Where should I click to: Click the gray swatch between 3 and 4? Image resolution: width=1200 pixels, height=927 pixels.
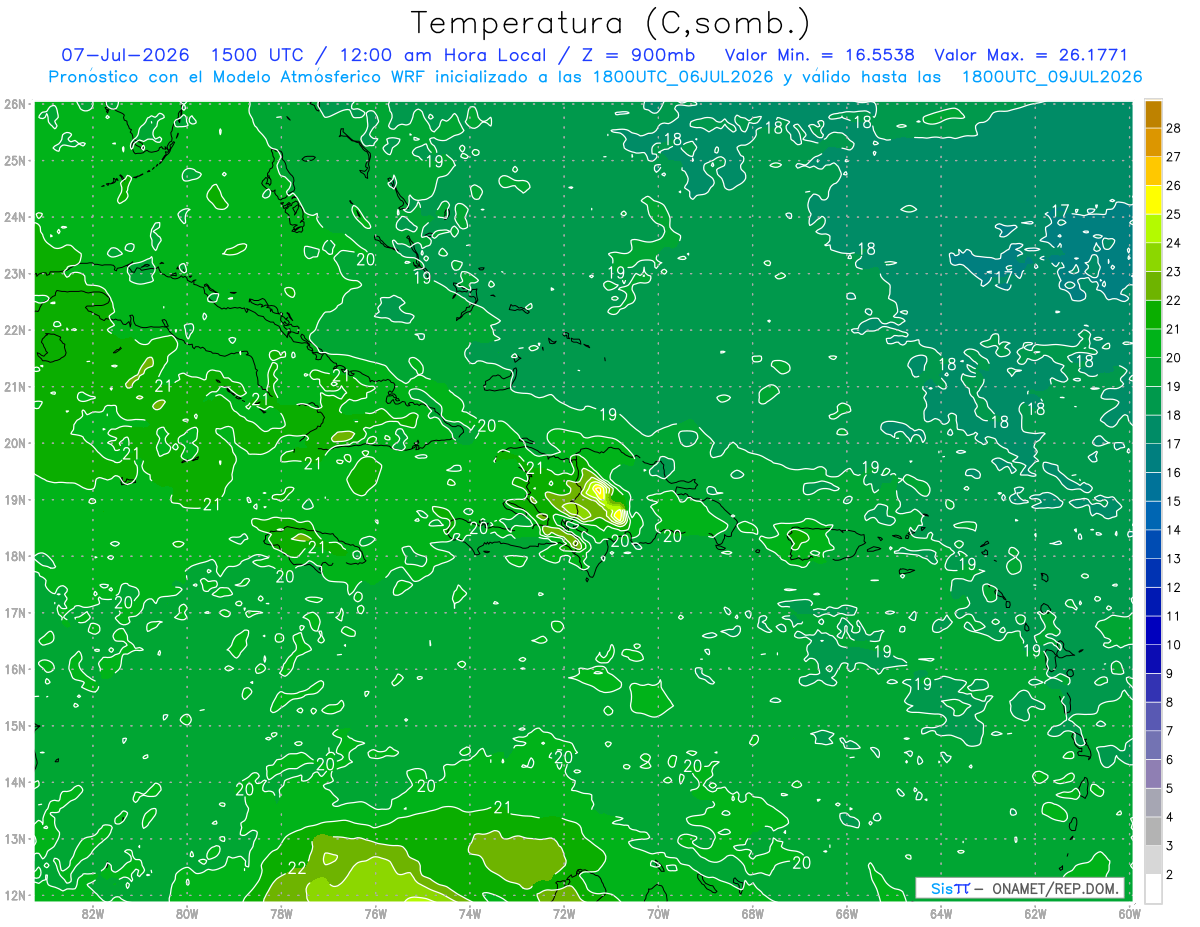(1153, 833)
